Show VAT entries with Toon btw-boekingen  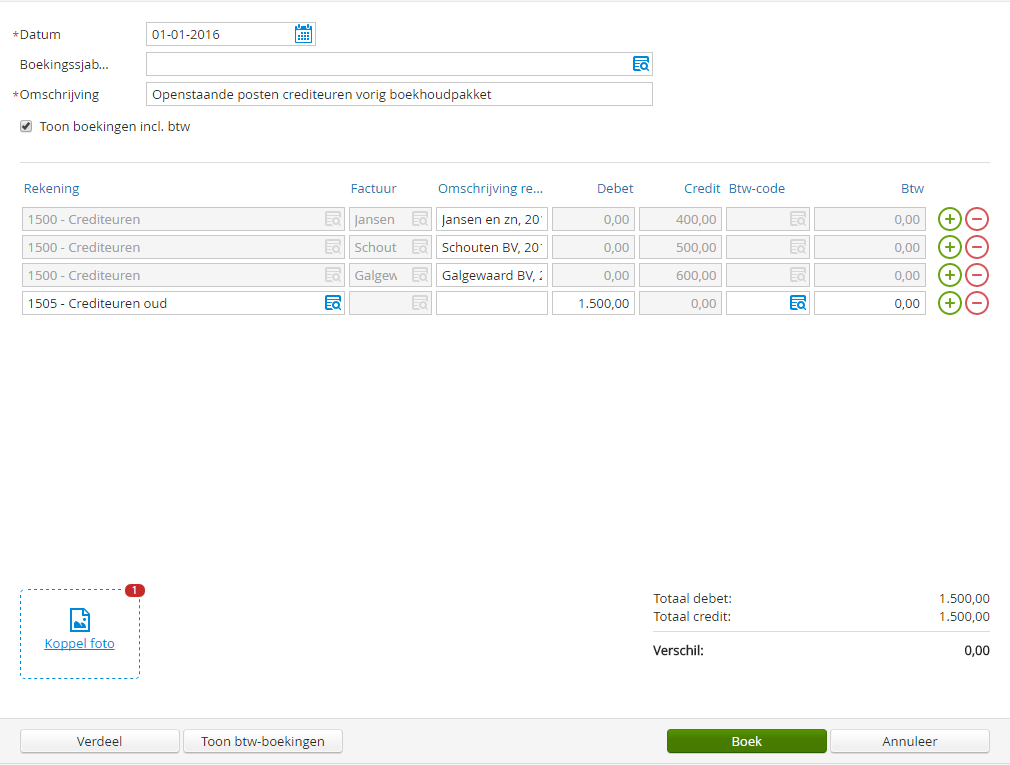[x=263, y=741]
